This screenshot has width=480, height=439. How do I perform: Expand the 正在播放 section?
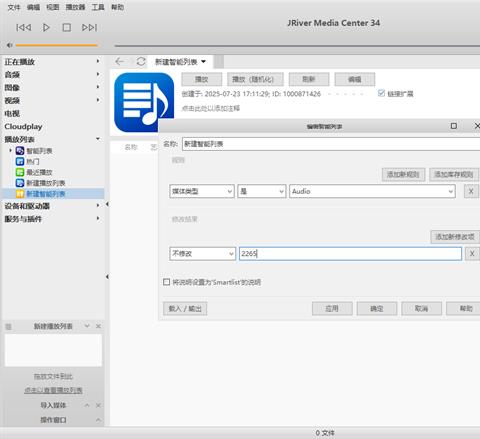pyautogui.click(x=98, y=61)
